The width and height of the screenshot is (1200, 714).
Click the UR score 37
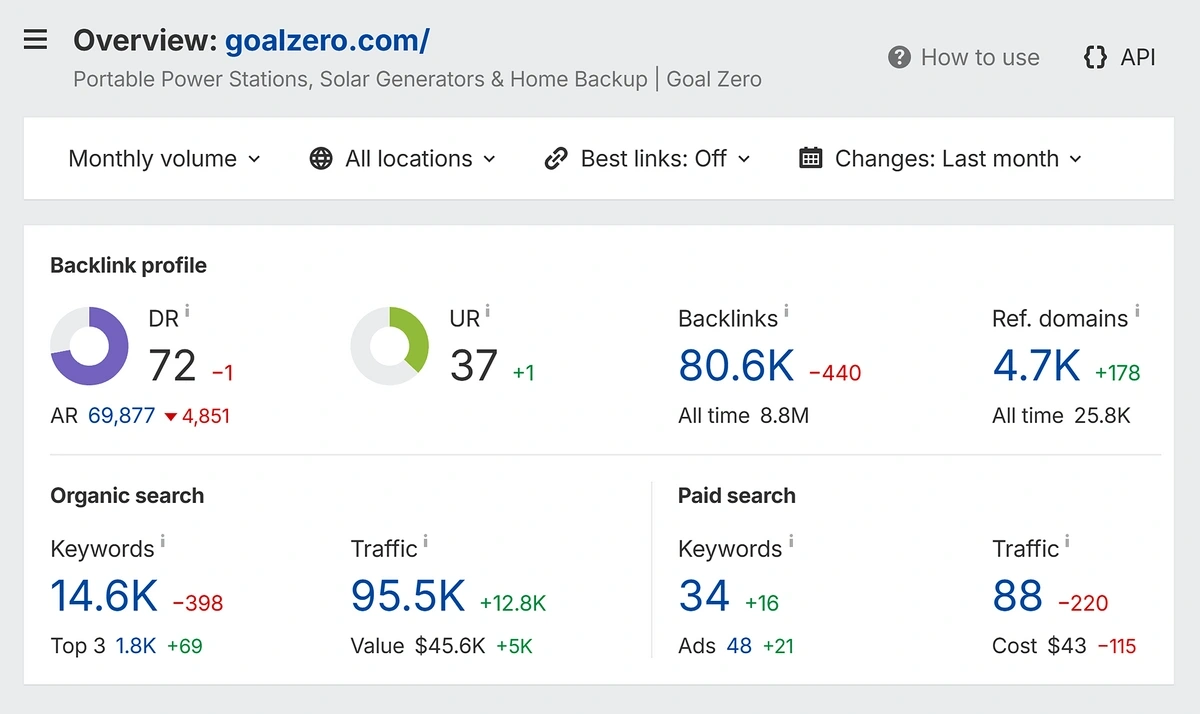click(474, 366)
